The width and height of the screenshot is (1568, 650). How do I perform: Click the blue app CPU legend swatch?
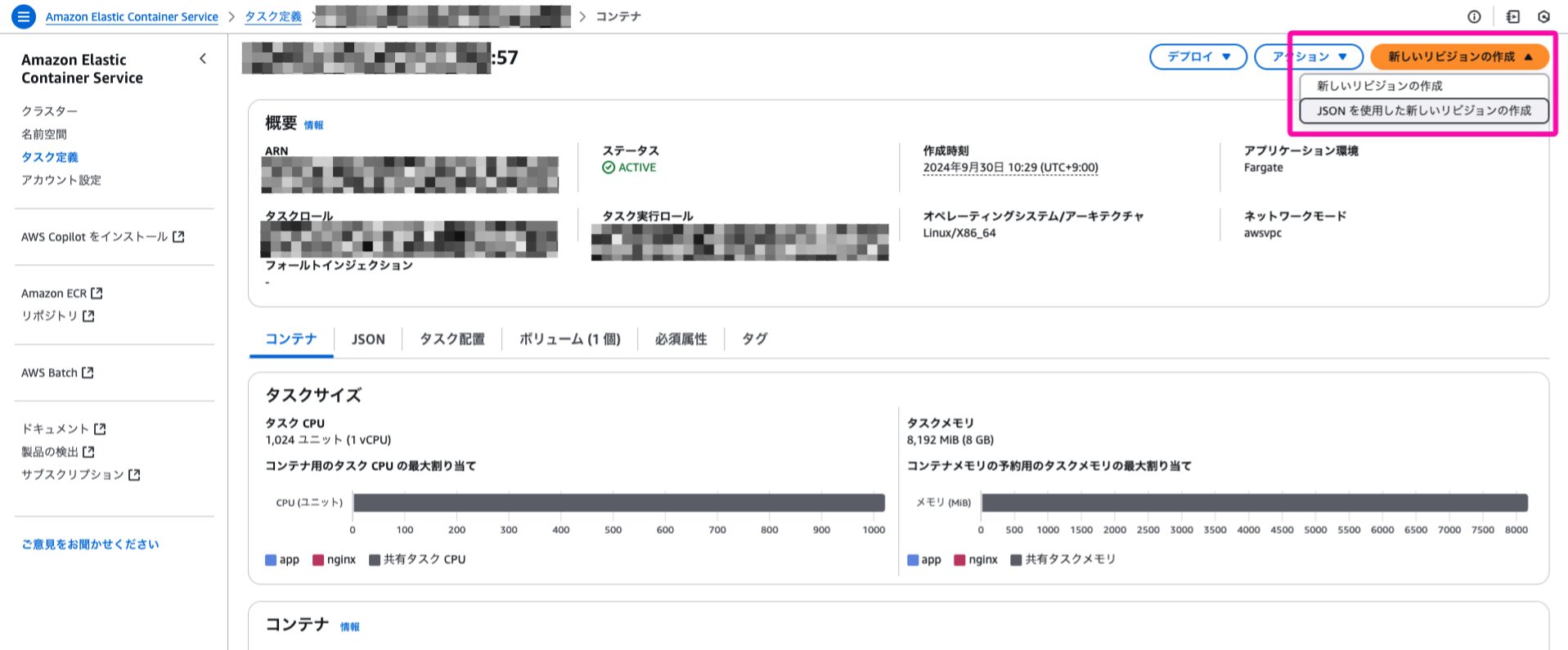point(271,560)
